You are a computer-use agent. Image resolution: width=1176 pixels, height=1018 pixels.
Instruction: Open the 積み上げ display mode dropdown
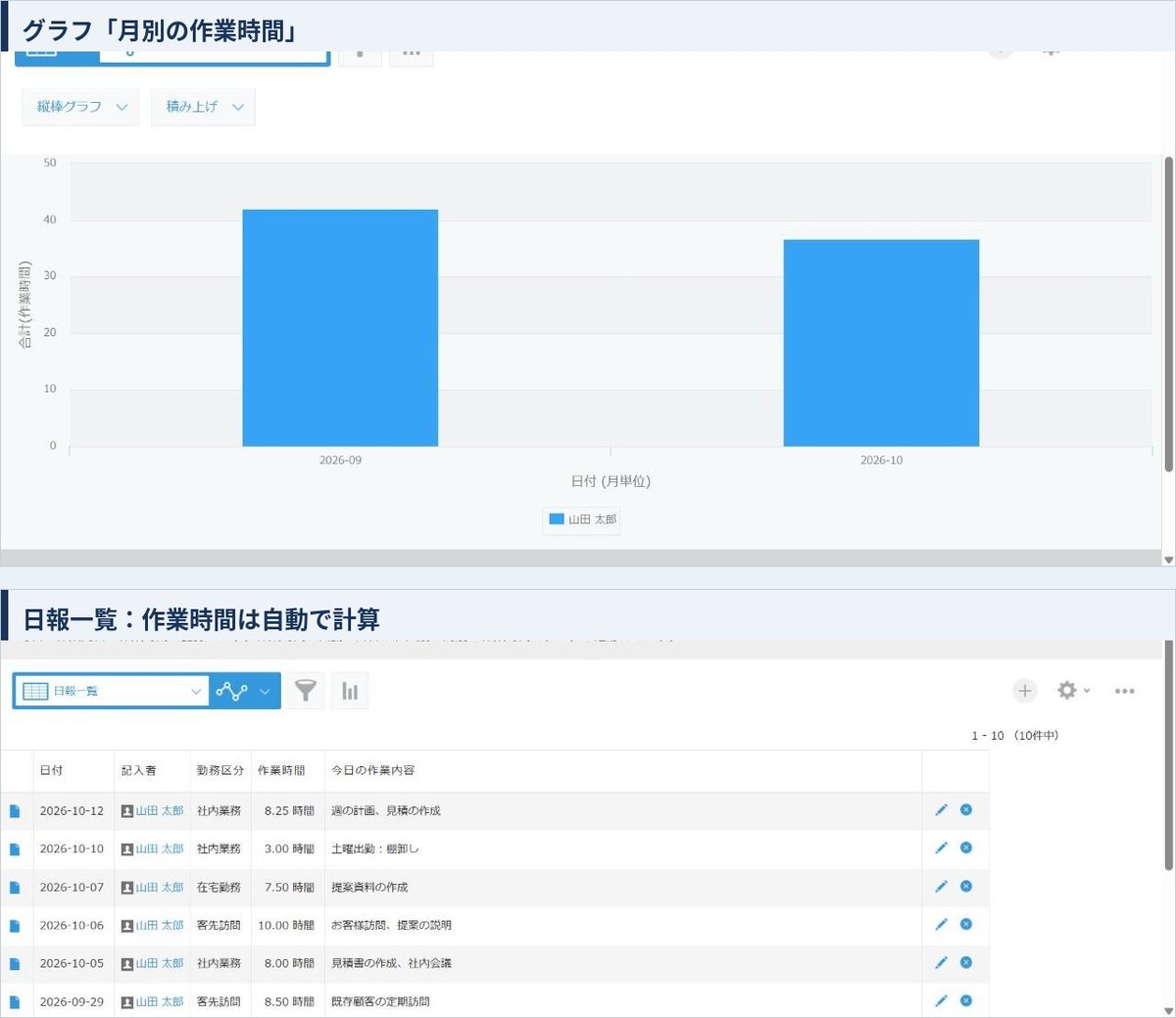coord(203,107)
